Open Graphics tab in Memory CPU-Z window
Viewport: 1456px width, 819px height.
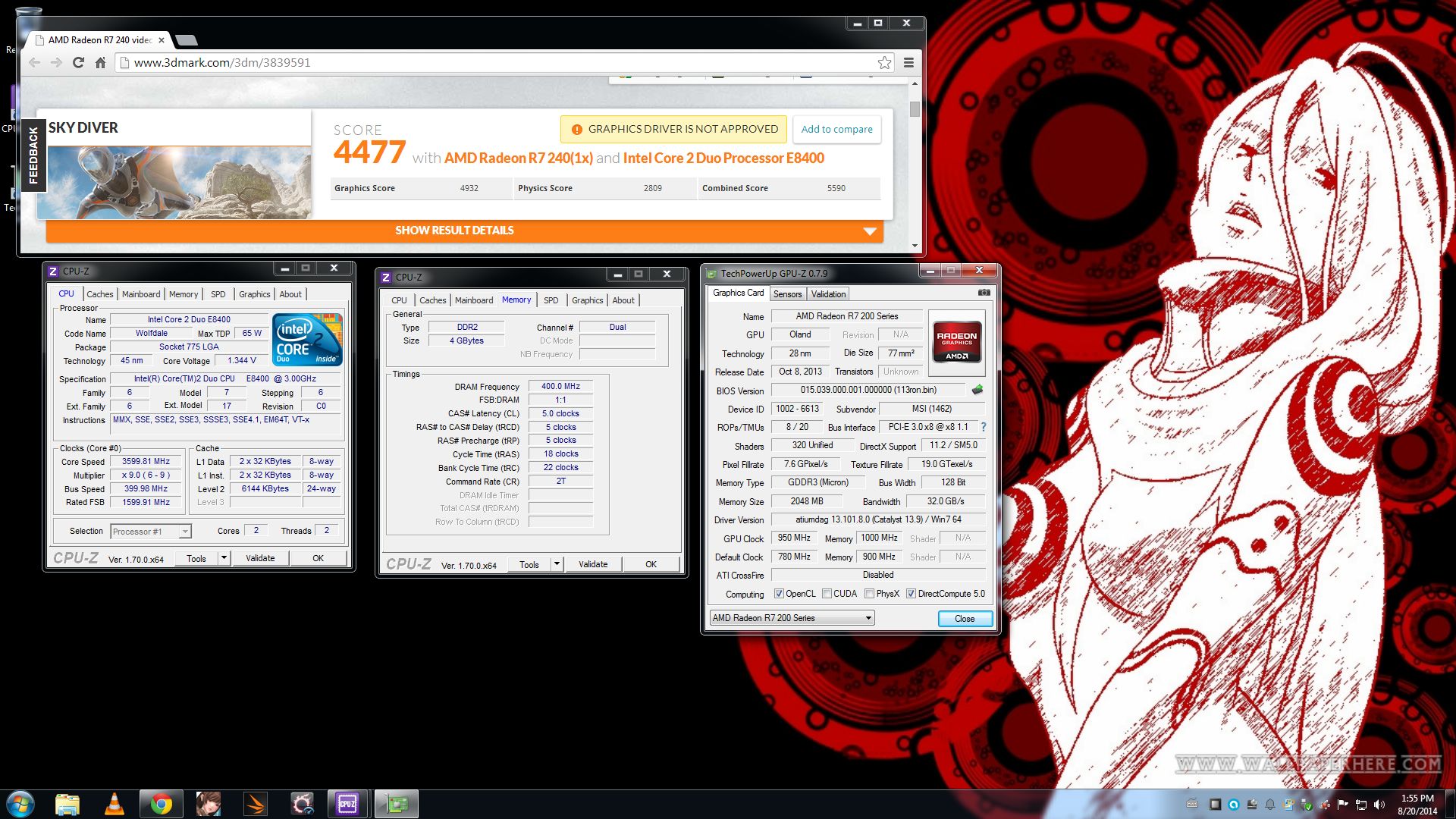587,300
